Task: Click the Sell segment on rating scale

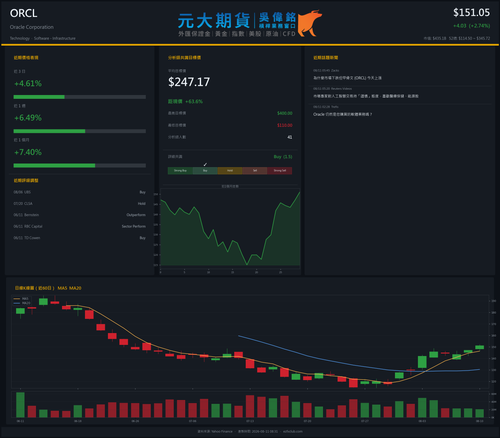Action: [x=255, y=171]
